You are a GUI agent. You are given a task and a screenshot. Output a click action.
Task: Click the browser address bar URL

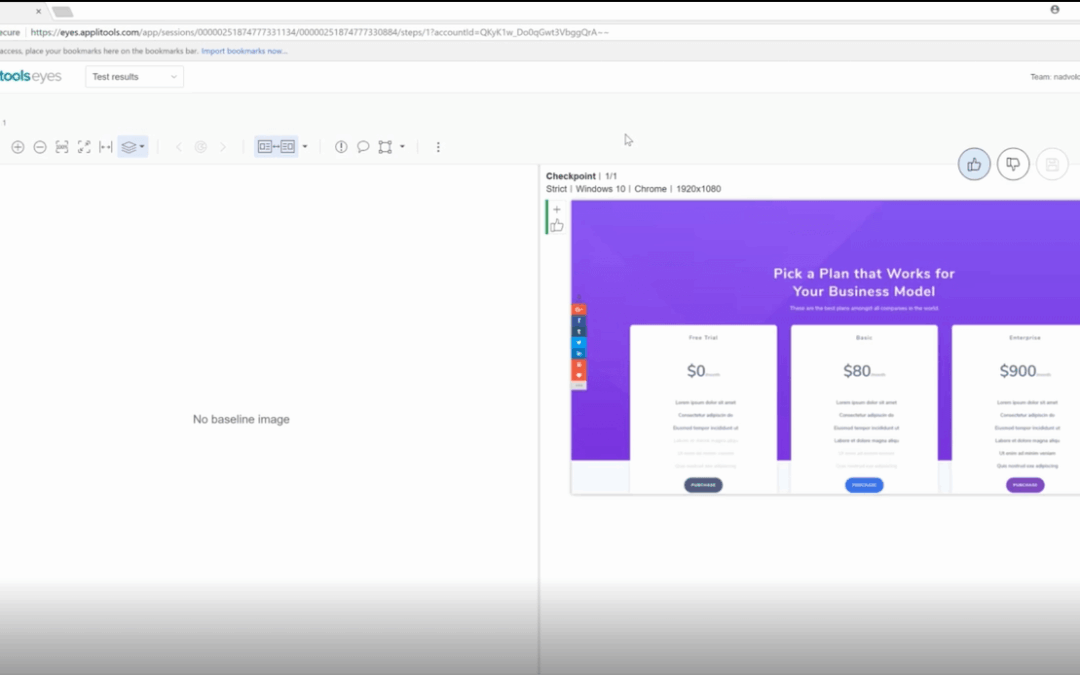point(320,32)
